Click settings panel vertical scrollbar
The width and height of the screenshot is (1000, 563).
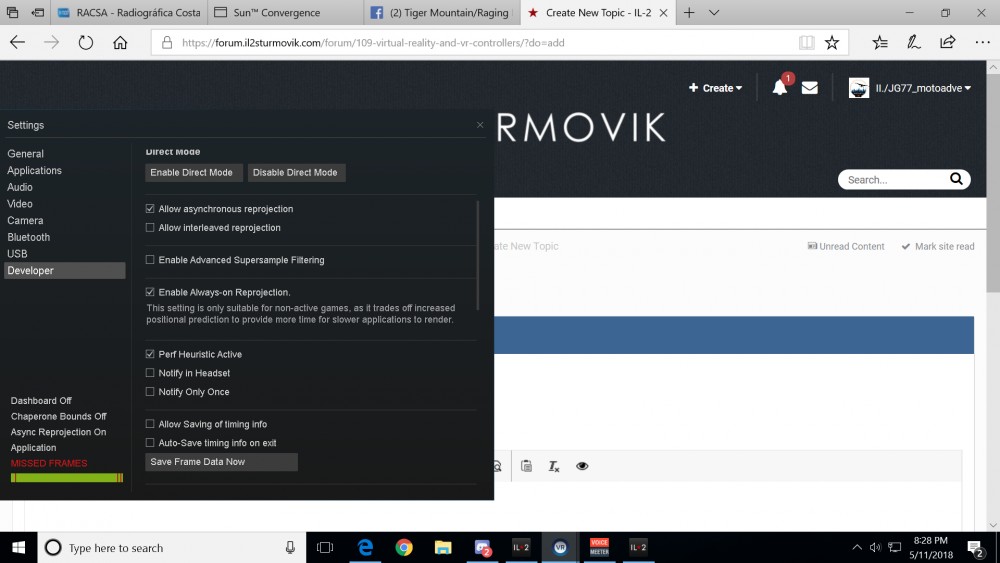coord(478,255)
